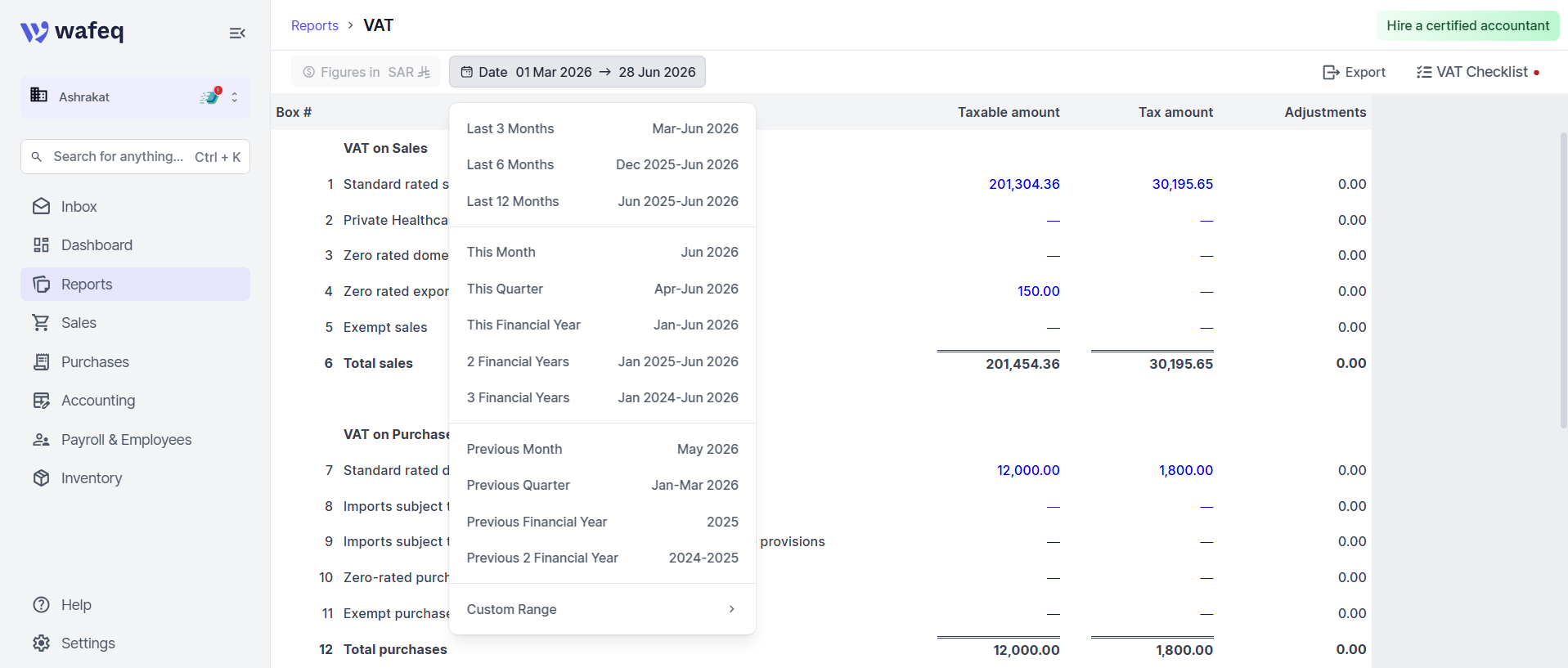Open the Date range dropdown
The height and width of the screenshot is (668, 1568).
click(x=577, y=72)
